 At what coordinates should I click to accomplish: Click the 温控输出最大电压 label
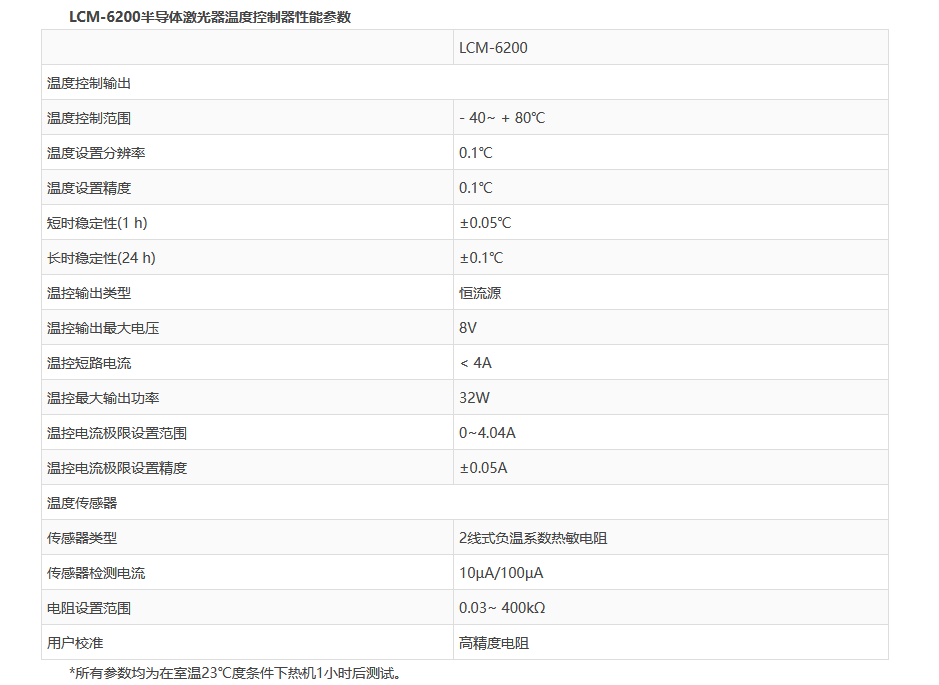click(103, 328)
